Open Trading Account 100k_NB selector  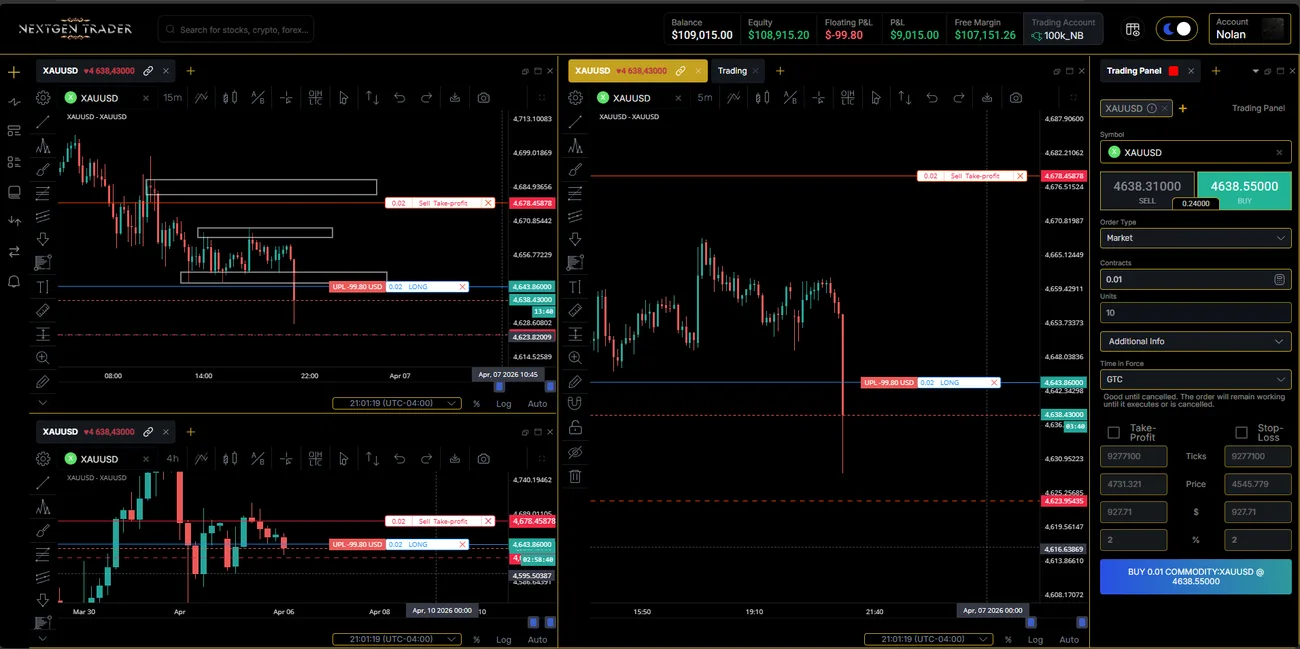pyautogui.click(x=1063, y=29)
